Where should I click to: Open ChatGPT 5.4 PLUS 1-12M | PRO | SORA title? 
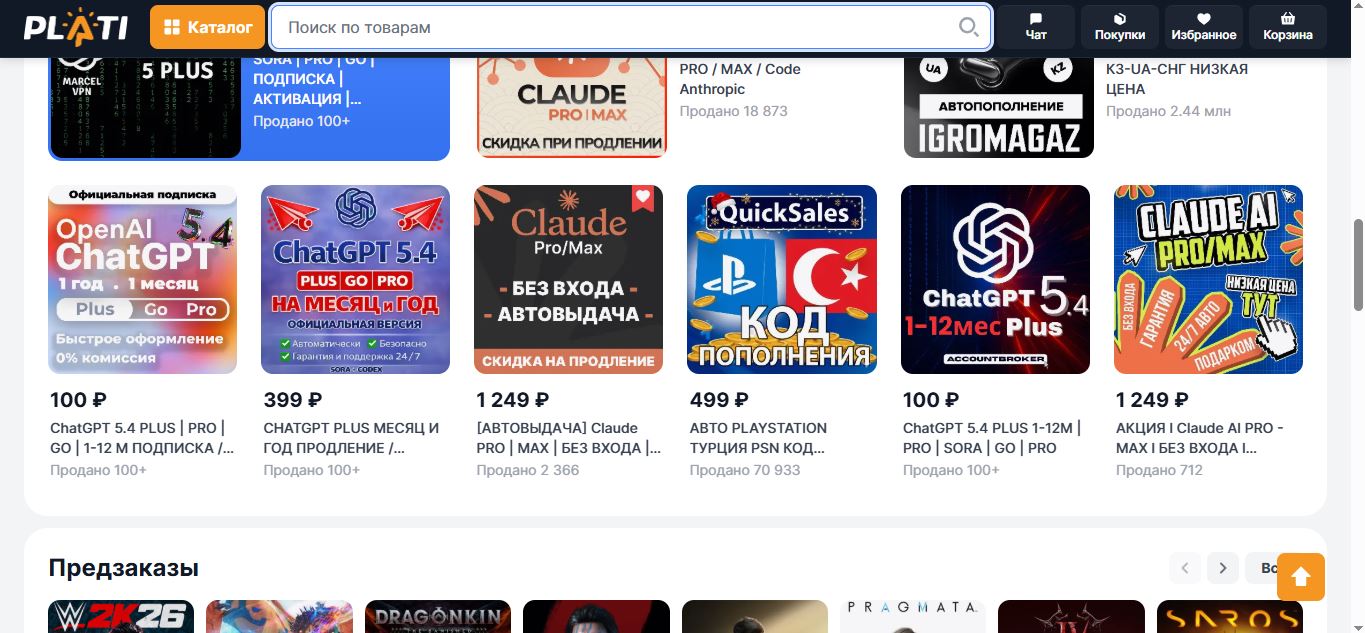point(992,438)
